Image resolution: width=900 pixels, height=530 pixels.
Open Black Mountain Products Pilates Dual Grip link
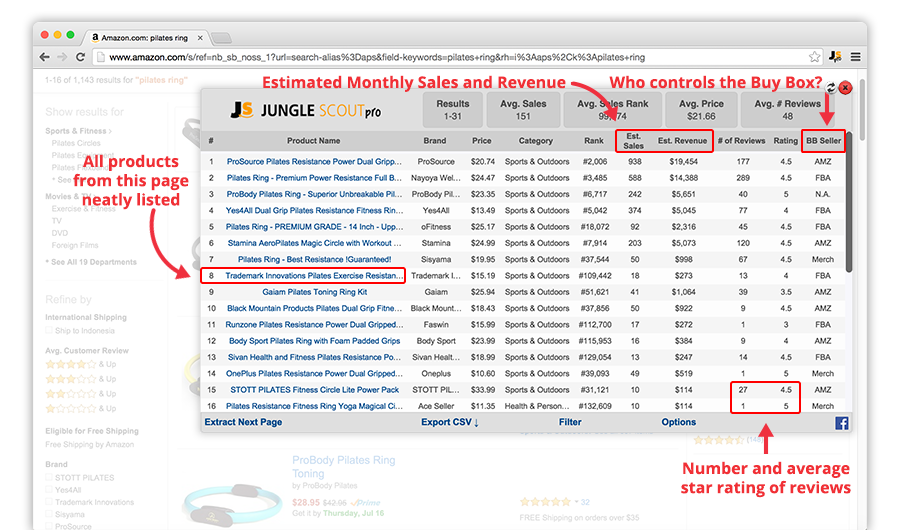pyautogui.click(x=314, y=308)
